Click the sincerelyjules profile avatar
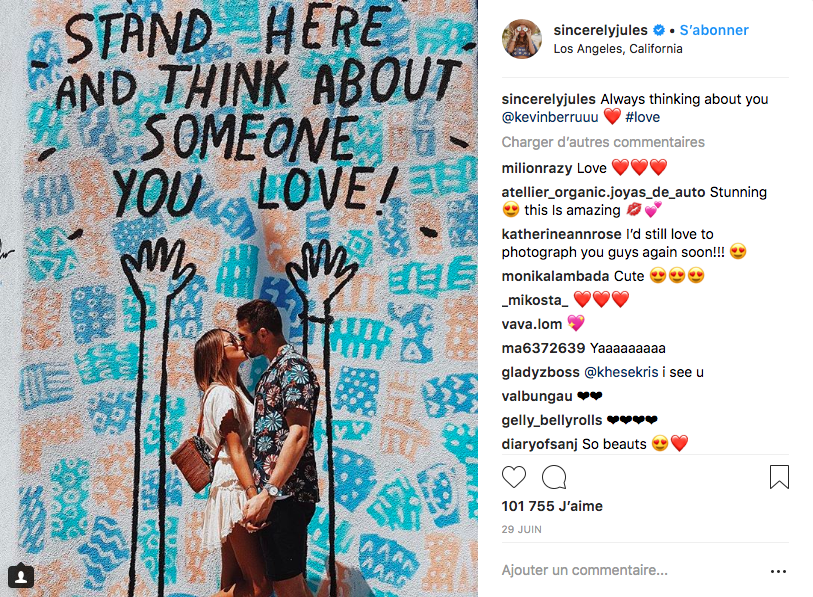Screen dimensions: 813x597 pyautogui.click(x=522, y=39)
